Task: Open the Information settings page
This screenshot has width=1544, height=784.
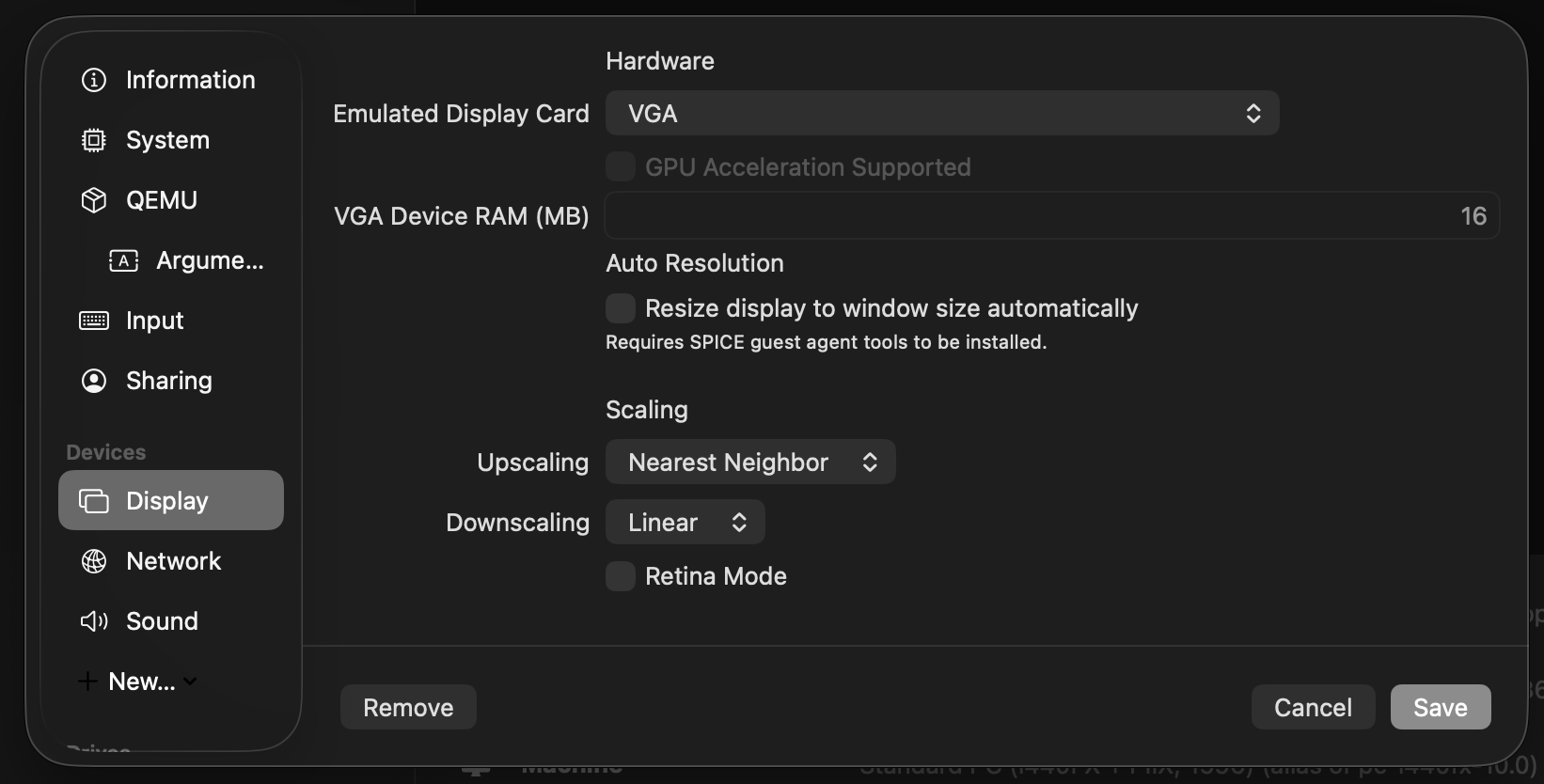Action: 171,80
